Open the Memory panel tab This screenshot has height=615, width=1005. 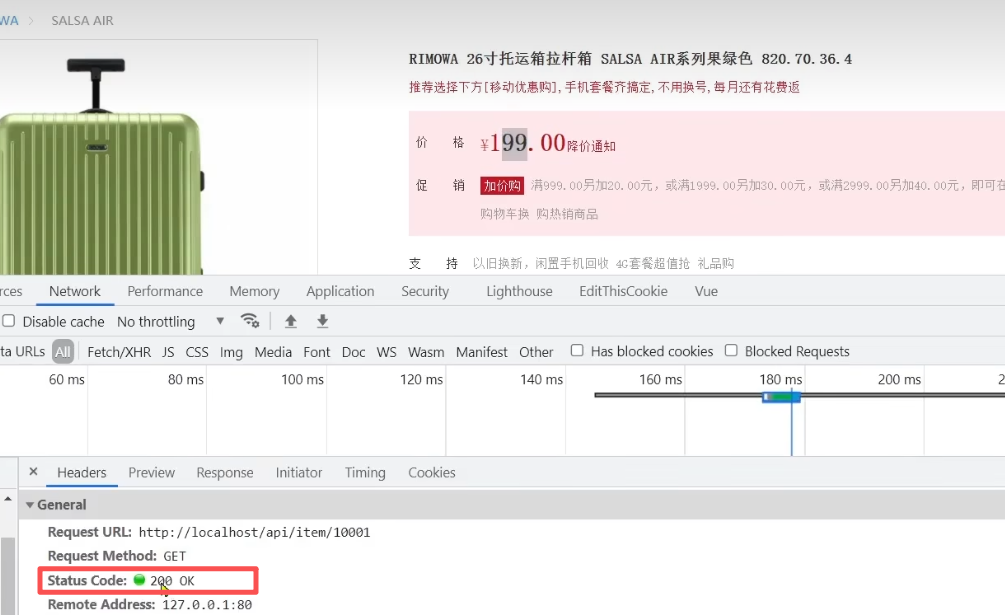(254, 291)
